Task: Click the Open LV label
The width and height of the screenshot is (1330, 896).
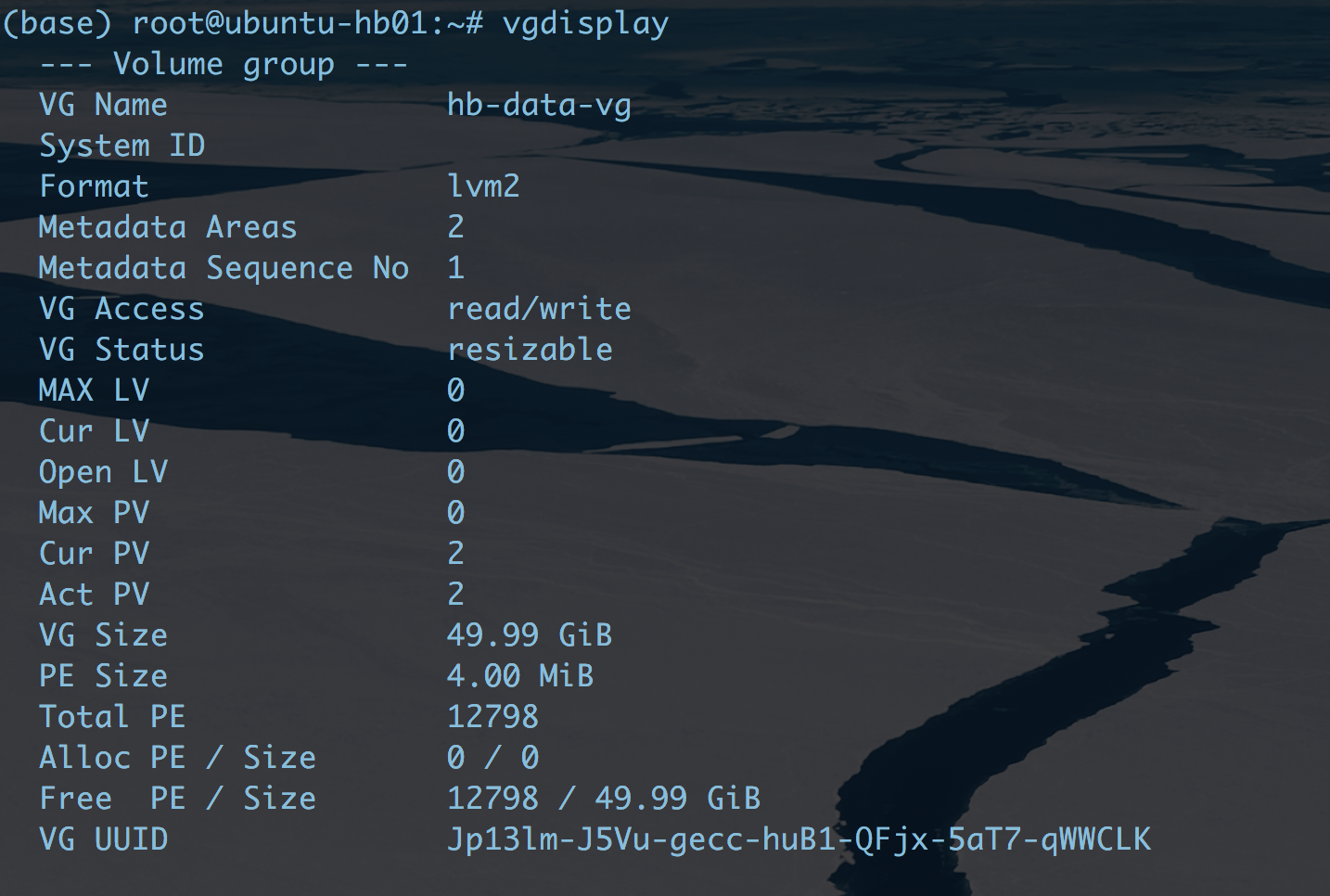Action: point(103,472)
